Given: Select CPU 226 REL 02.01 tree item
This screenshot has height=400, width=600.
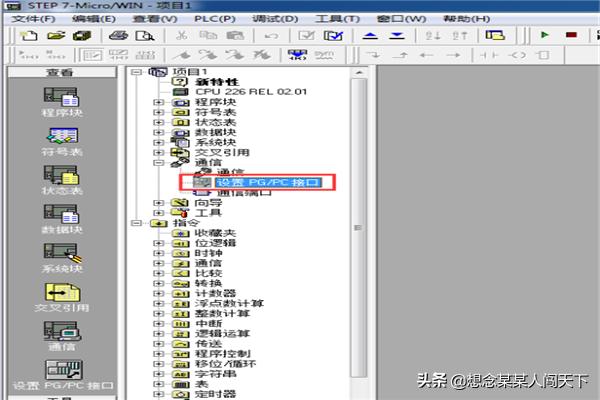Looking at the screenshot, I should (x=251, y=92).
